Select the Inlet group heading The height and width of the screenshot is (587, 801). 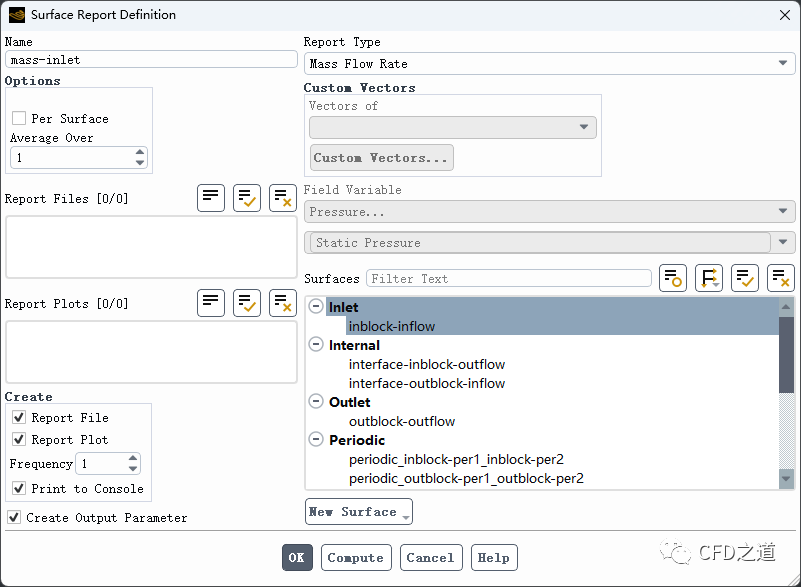[343, 307]
